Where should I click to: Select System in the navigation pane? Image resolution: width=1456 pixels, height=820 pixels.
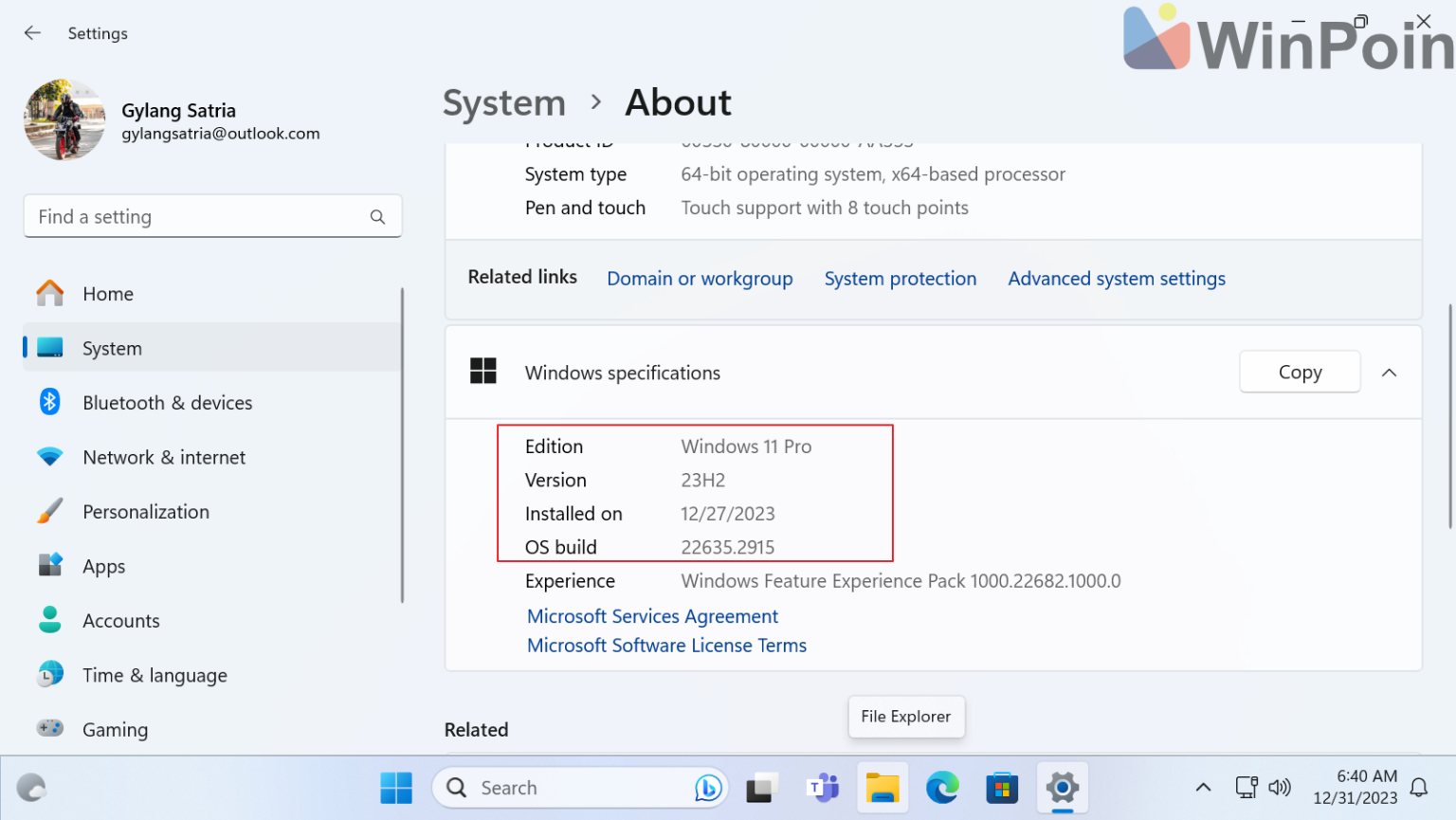(x=112, y=348)
